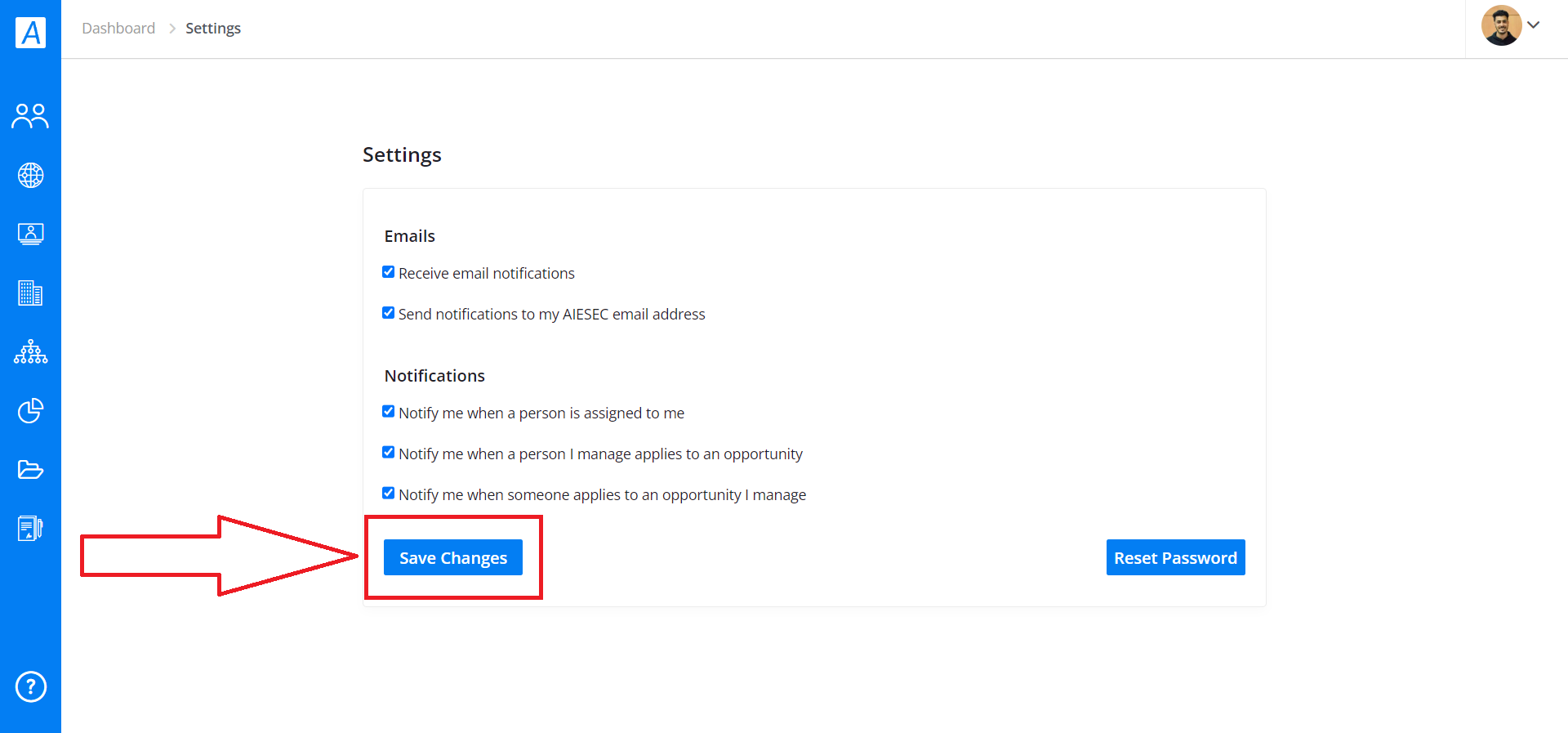This screenshot has height=733, width=1568.
Task: Click the Notifications section heading
Action: (x=434, y=376)
